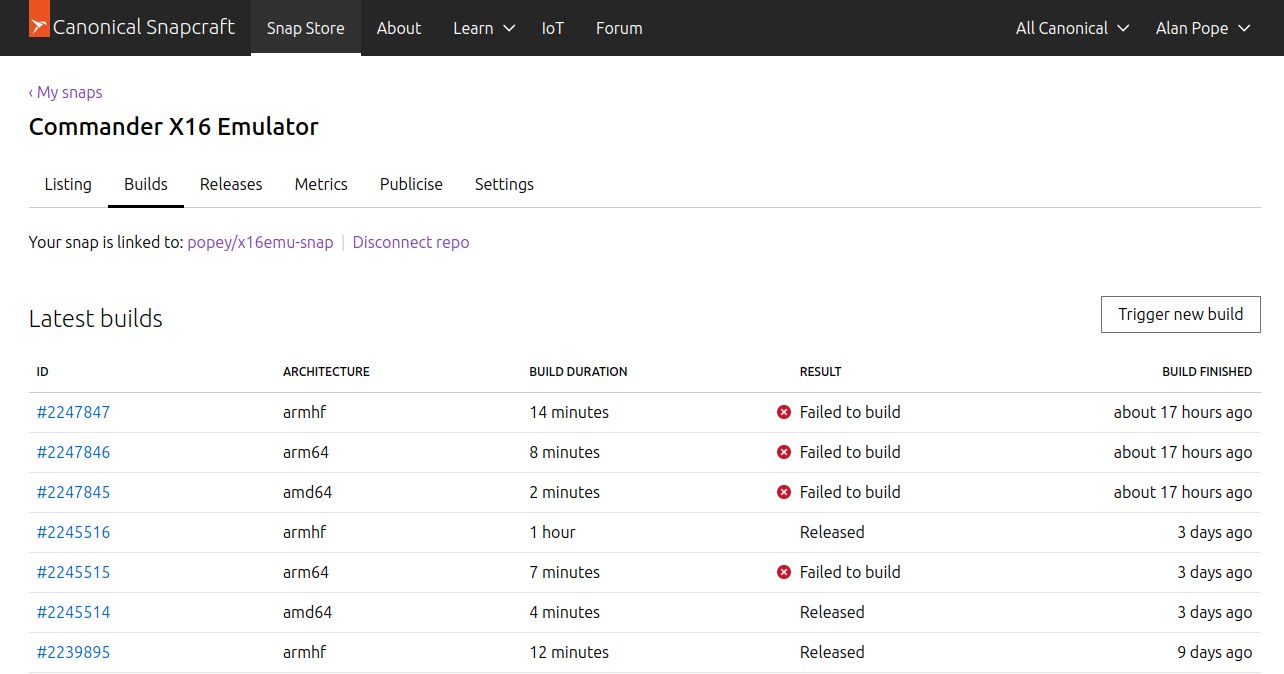Click the 9 days ago finished time
Viewport: 1284px width, 674px height.
1215,652
